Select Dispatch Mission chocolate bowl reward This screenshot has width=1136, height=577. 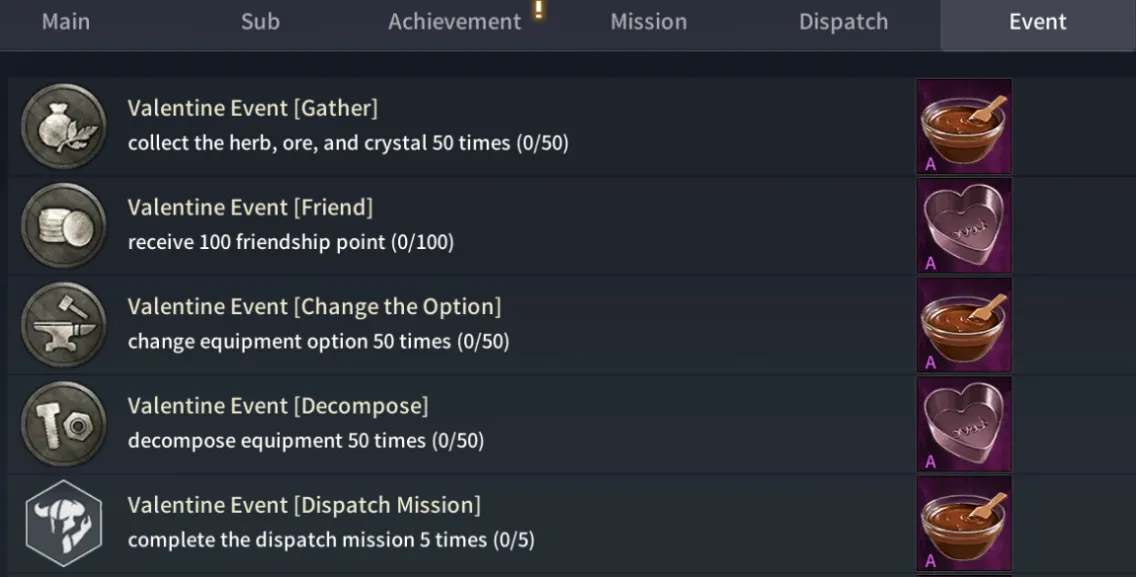point(964,523)
